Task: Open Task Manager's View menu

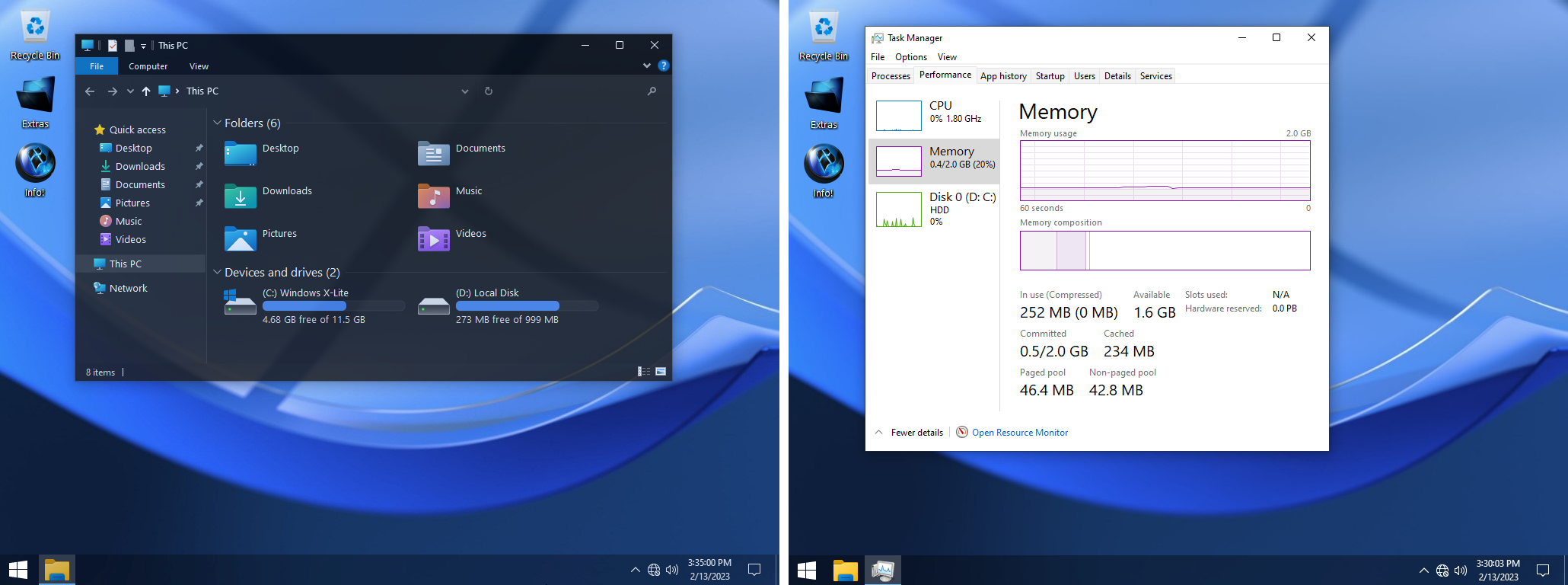Action: (947, 57)
